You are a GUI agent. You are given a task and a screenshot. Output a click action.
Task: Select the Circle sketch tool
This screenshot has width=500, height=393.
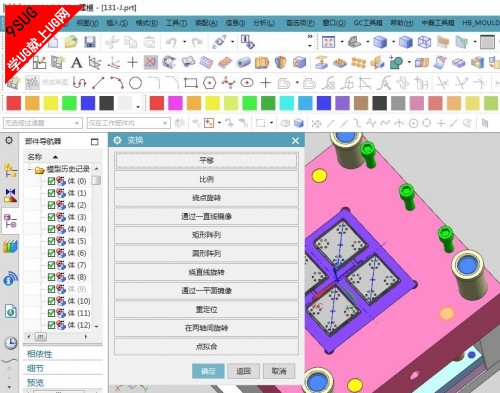click(x=135, y=83)
